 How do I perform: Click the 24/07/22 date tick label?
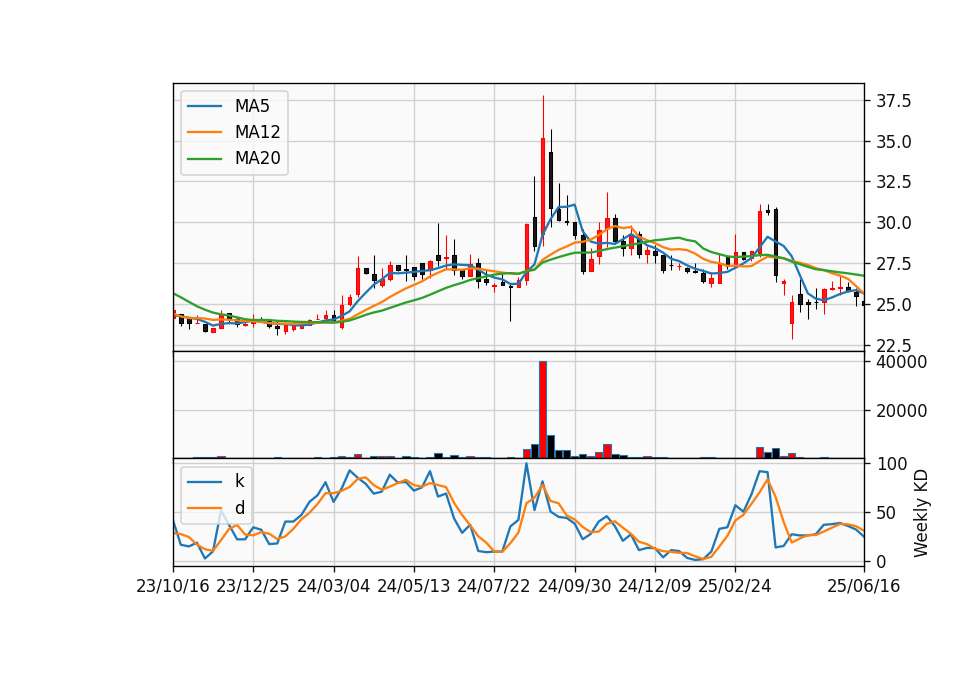pyautogui.click(x=493, y=586)
